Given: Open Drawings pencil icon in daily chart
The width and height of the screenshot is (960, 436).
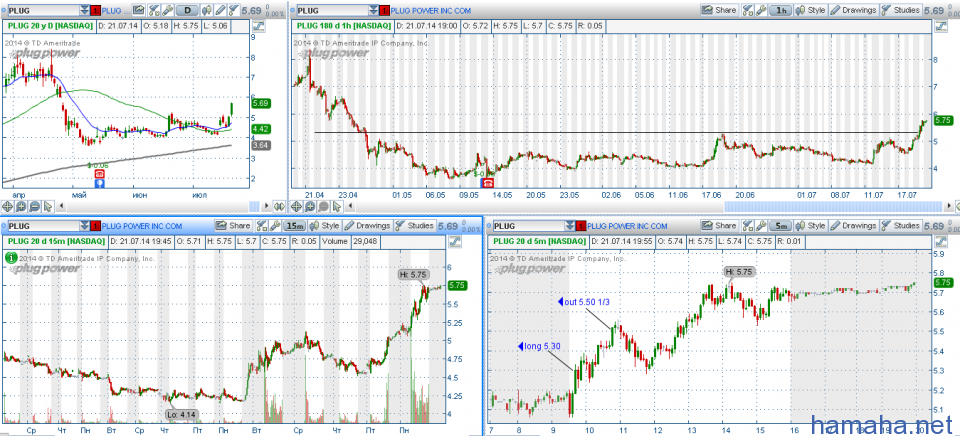Looking at the screenshot, I should (220, 10).
